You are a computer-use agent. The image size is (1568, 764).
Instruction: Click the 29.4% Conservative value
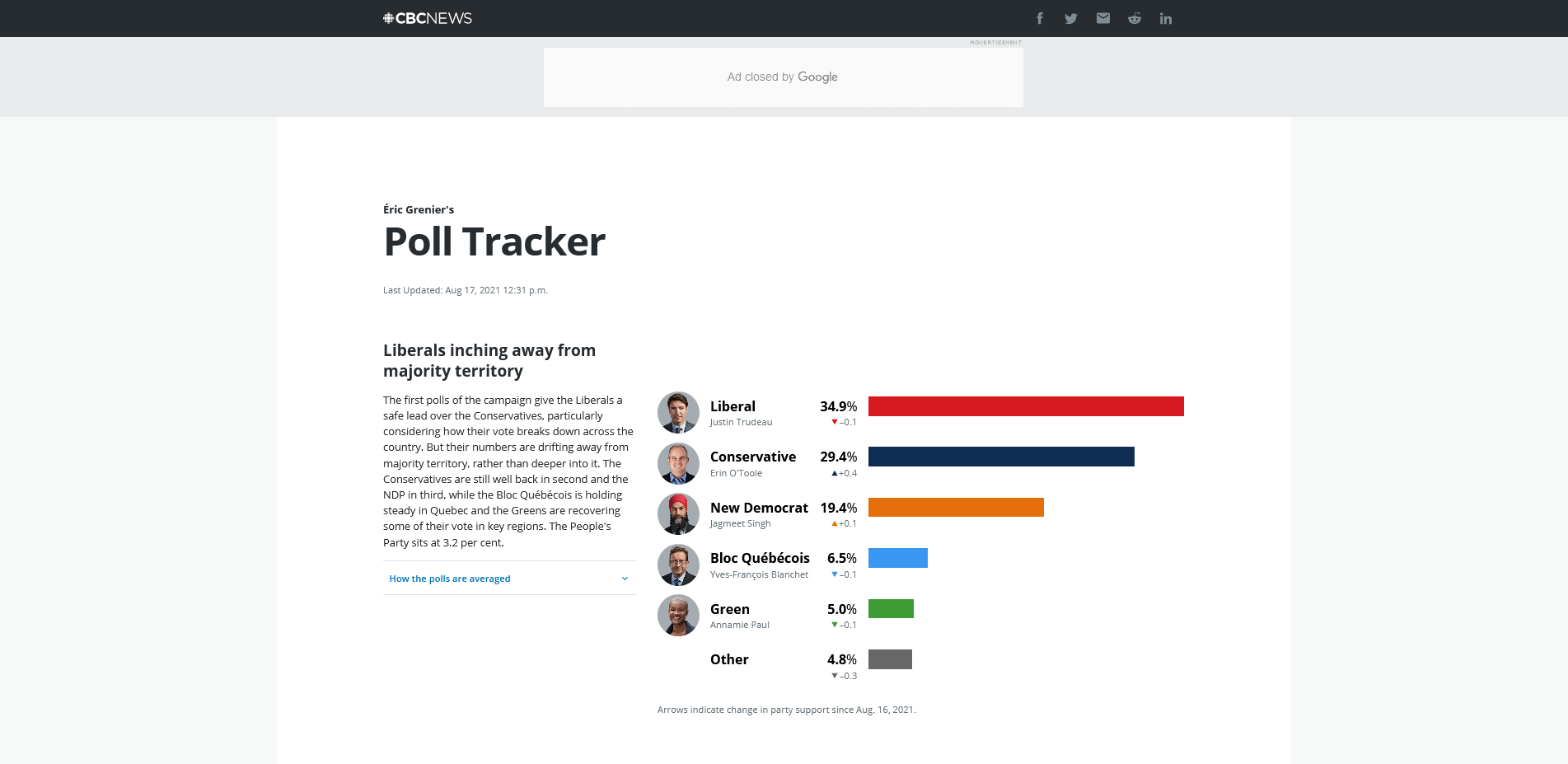[838, 457]
